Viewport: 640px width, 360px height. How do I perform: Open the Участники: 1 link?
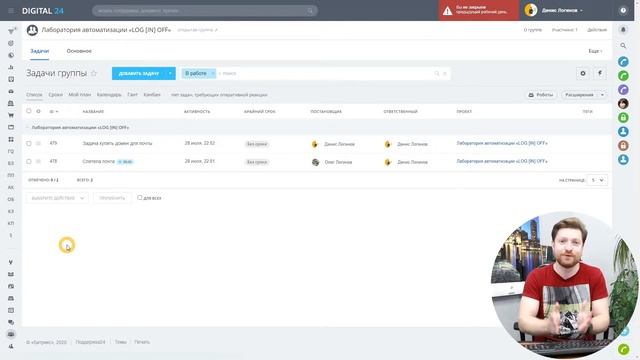[564, 30]
